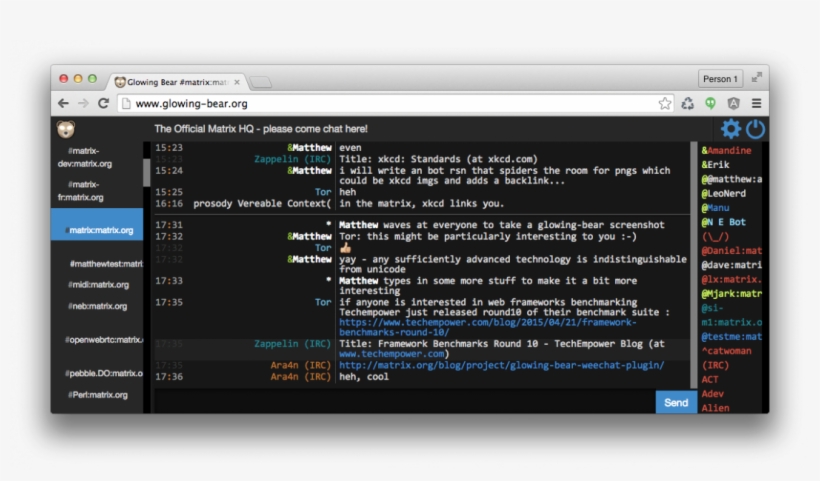Click the channel list scrollbar thumb
The height and width of the screenshot is (481, 820).
pyautogui.click(x=147, y=172)
